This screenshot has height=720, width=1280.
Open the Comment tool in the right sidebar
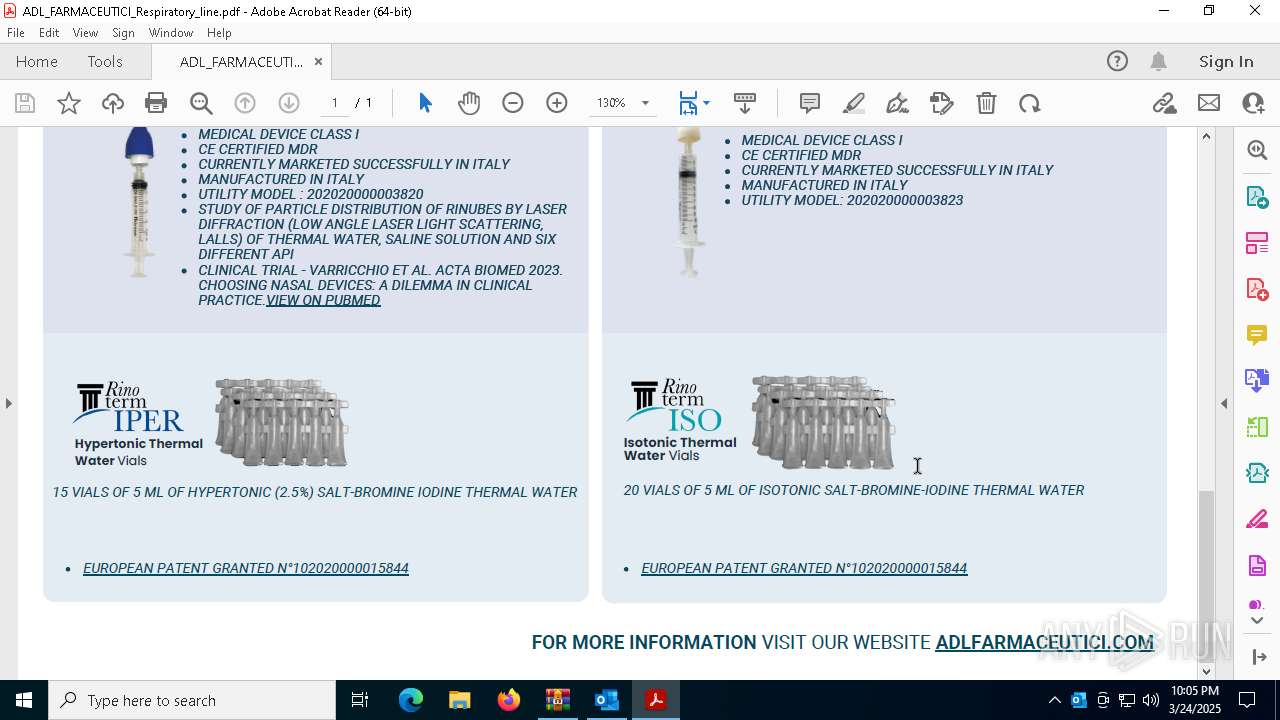pos(1257,334)
